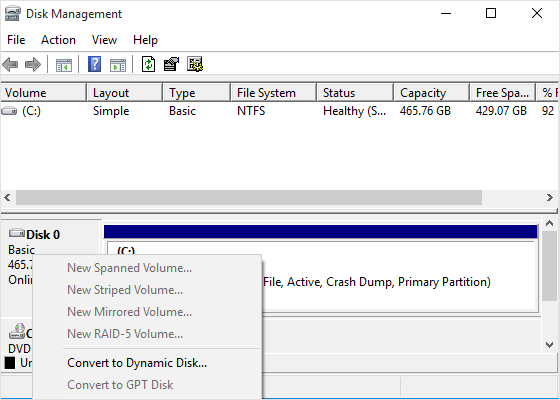Screen dimensions: 560x400
Task: Click the Settings toolbar icon with yellow gear
Action: [195, 65]
